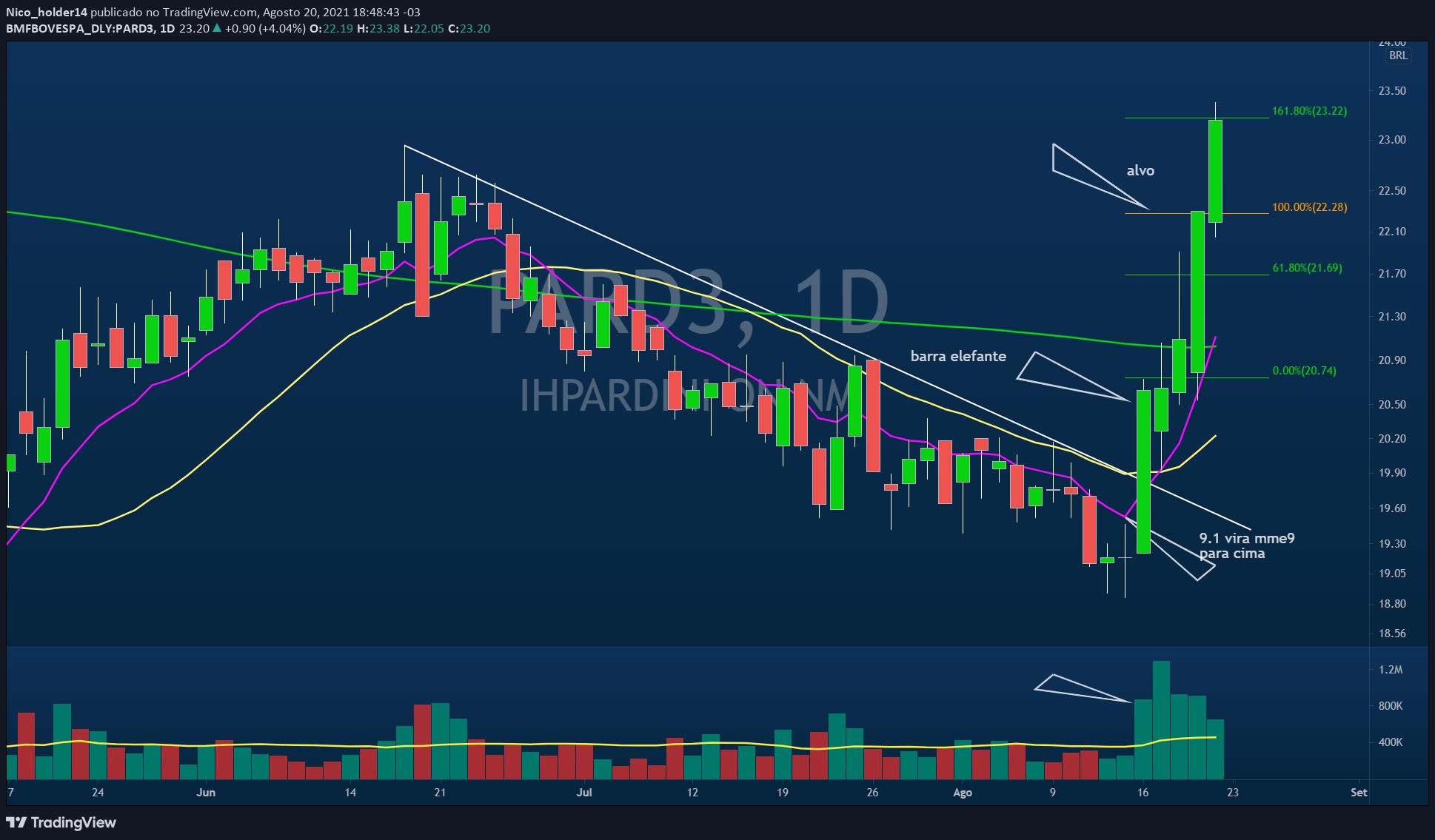Click the 'Set' date axis label
Screen dimensions: 1435x840
(1359, 793)
